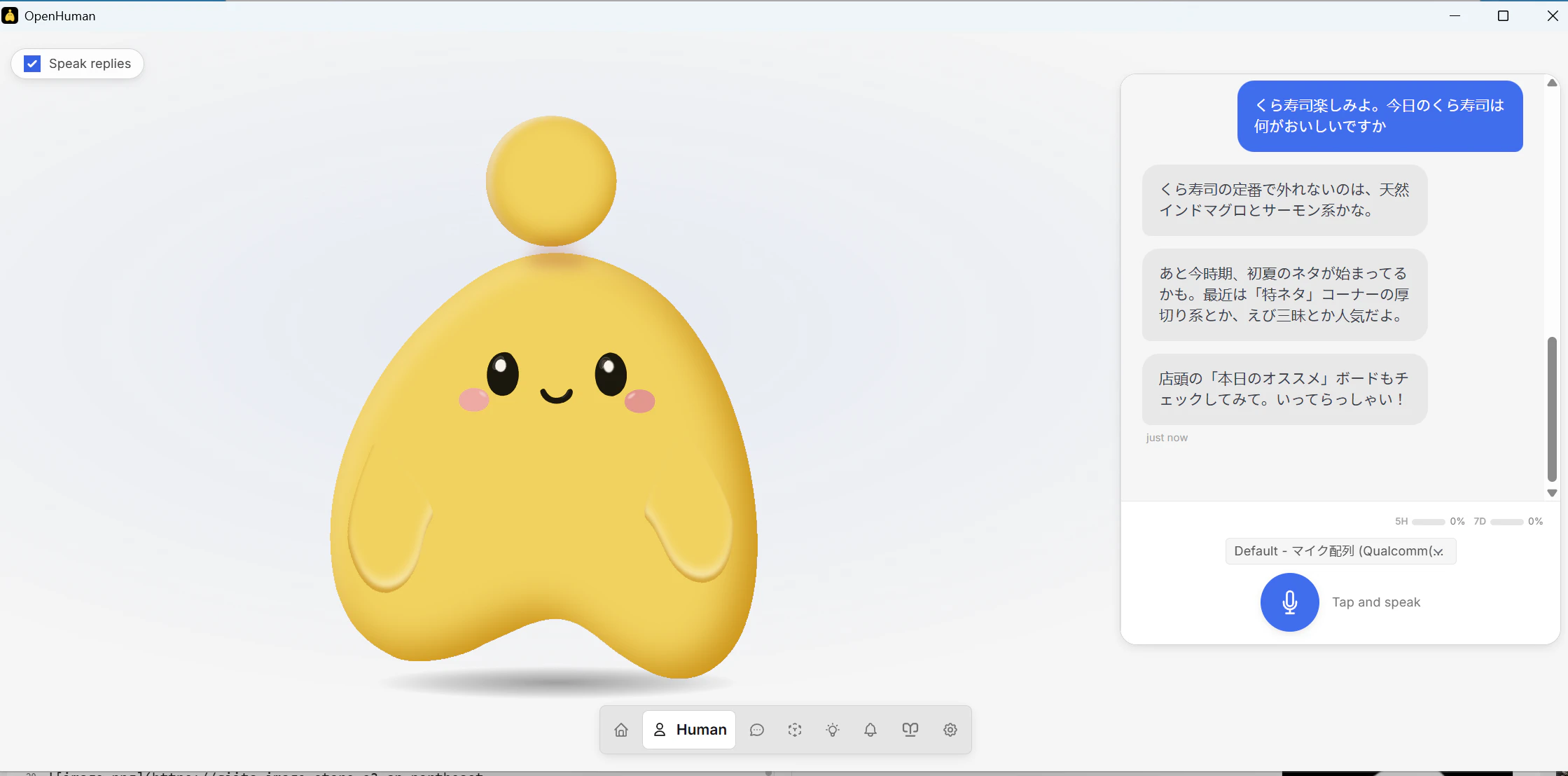Screen dimensions: 1568x776
Task: Expand the Default microphone device dropdown
Action: pyautogui.click(x=1340, y=551)
